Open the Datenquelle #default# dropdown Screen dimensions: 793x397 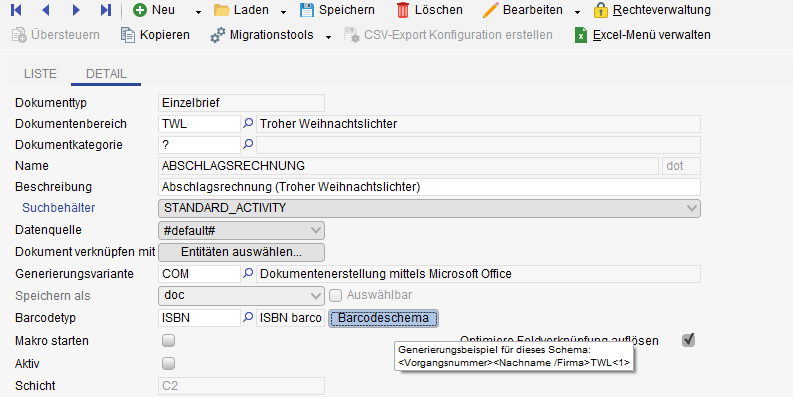click(241, 231)
